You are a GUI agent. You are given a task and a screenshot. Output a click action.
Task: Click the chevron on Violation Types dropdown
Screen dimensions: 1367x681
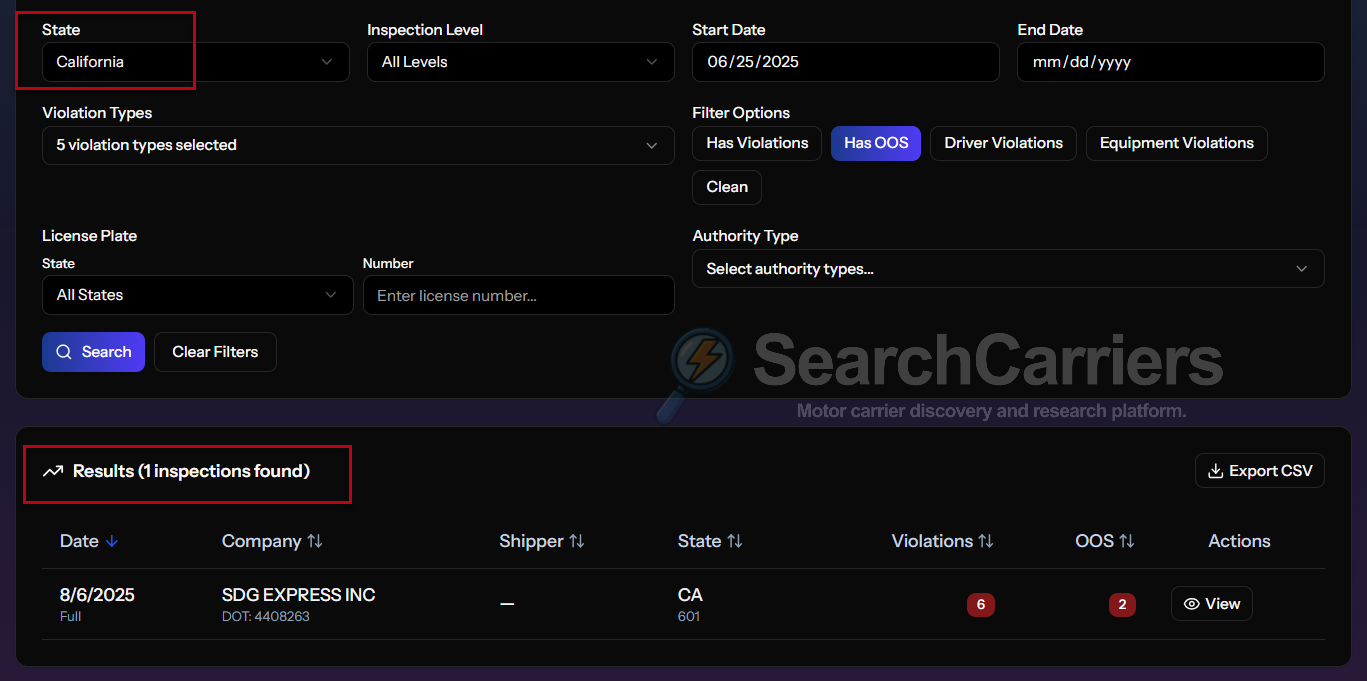pyautogui.click(x=652, y=146)
